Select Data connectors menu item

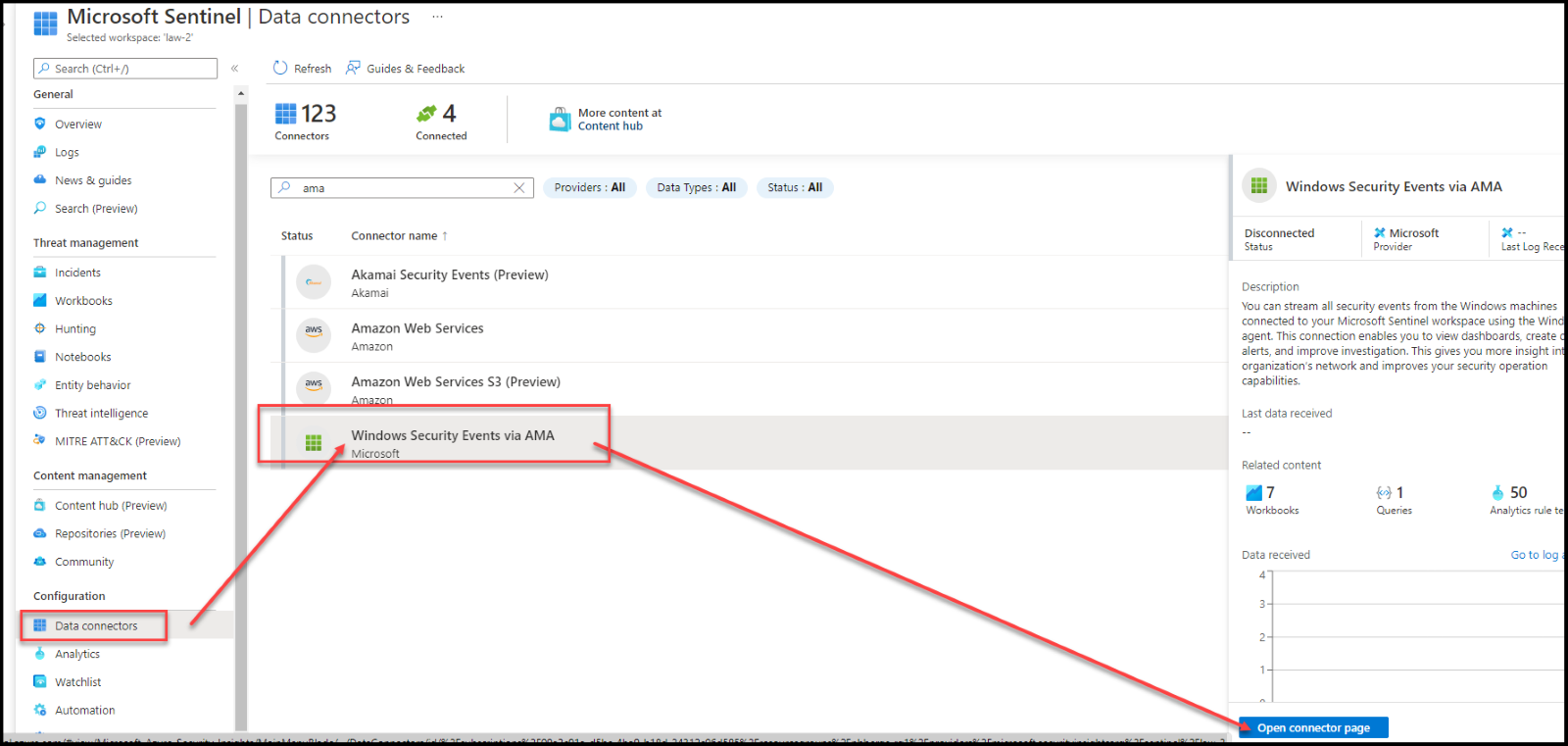[x=96, y=625]
